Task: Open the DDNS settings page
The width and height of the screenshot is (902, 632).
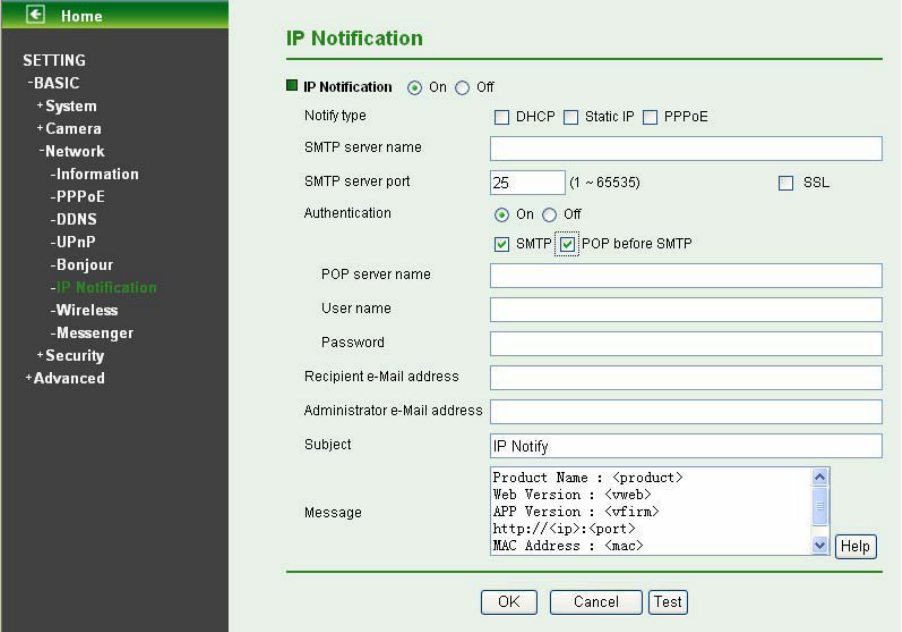Action: click(x=74, y=220)
